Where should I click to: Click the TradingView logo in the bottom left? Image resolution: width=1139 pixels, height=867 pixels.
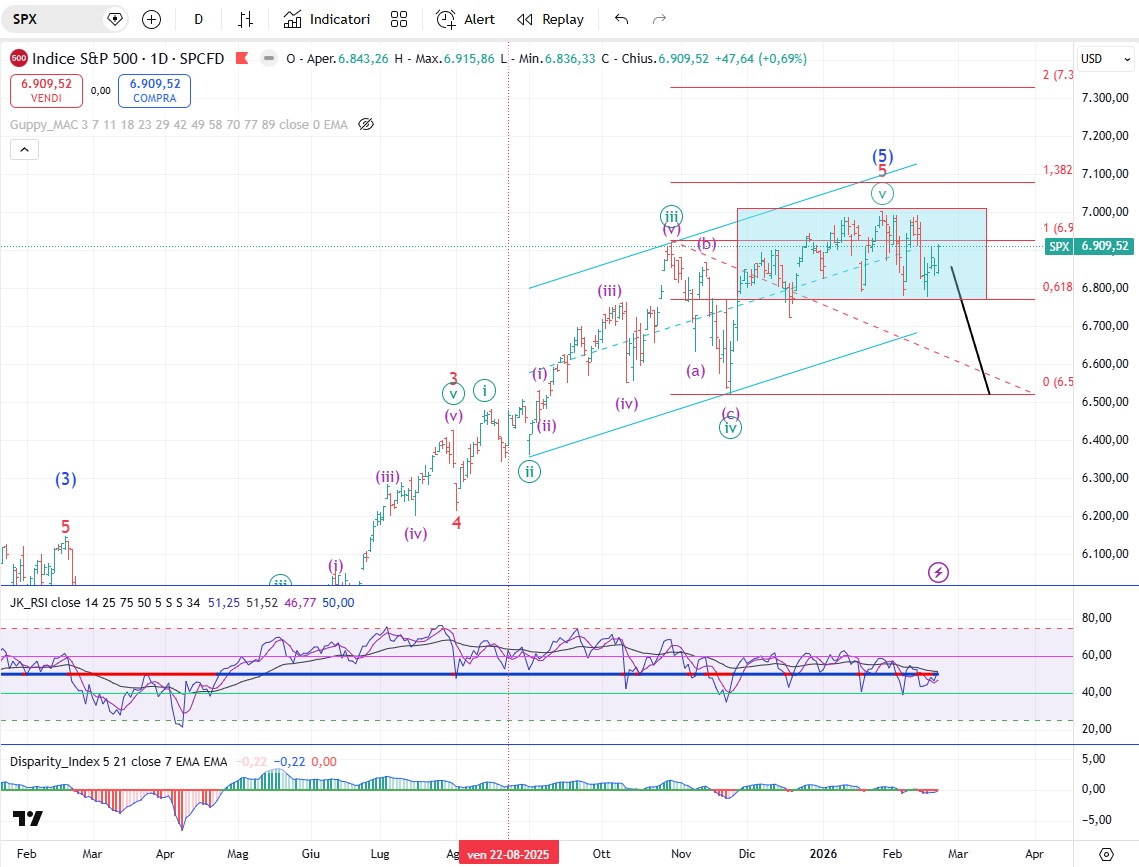click(x=28, y=818)
